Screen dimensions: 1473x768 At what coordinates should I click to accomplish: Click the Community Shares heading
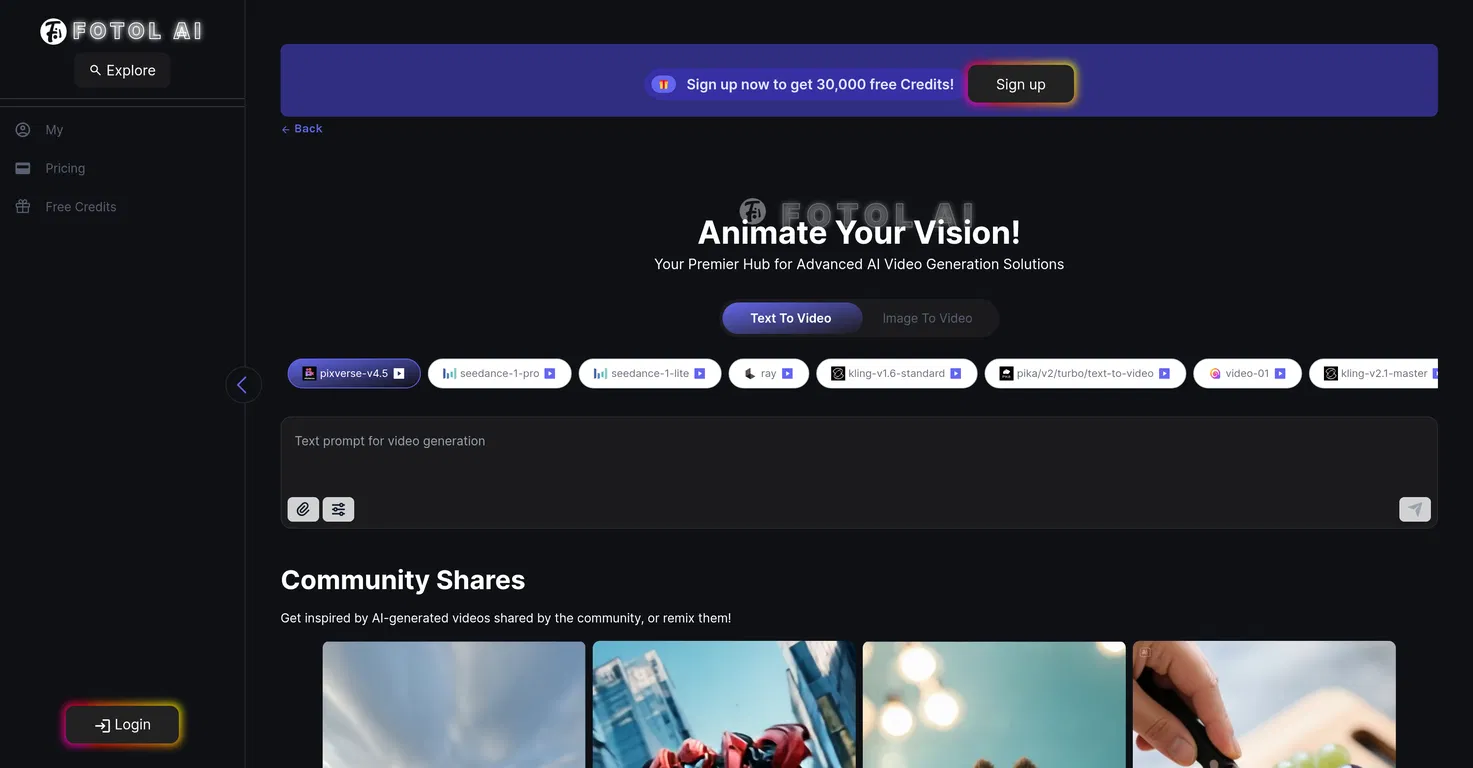(403, 580)
